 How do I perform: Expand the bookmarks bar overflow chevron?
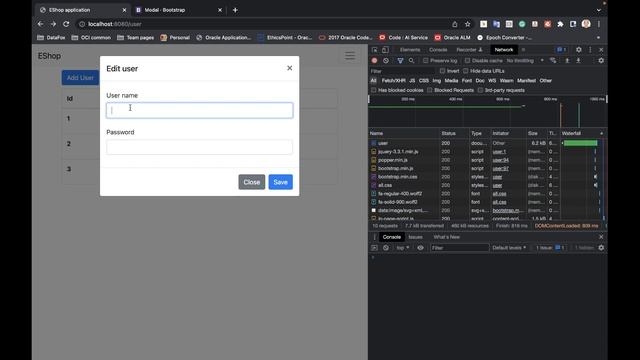pos(598,38)
